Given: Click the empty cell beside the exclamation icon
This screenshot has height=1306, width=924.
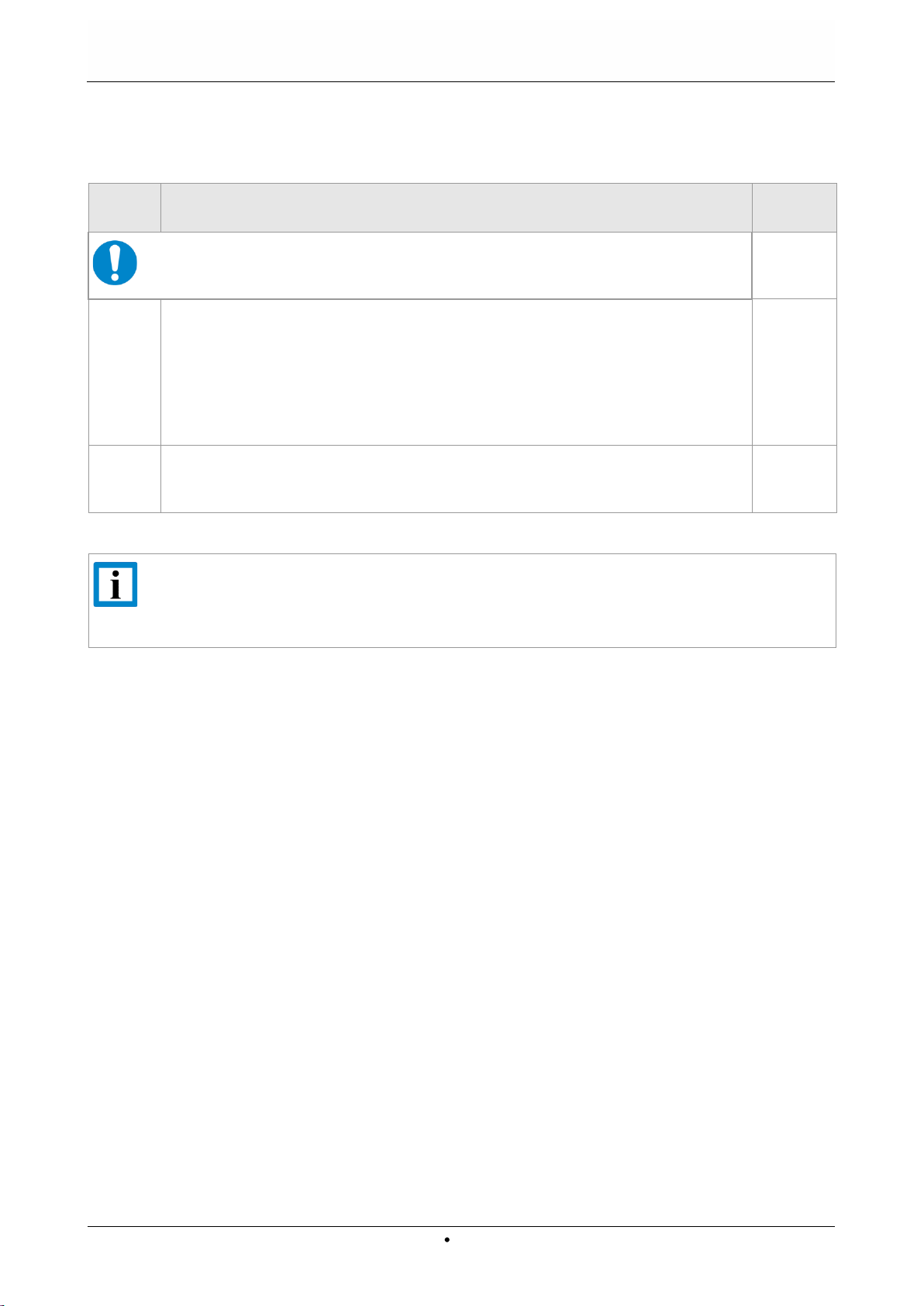Looking at the screenshot, I should click(446, 265).
